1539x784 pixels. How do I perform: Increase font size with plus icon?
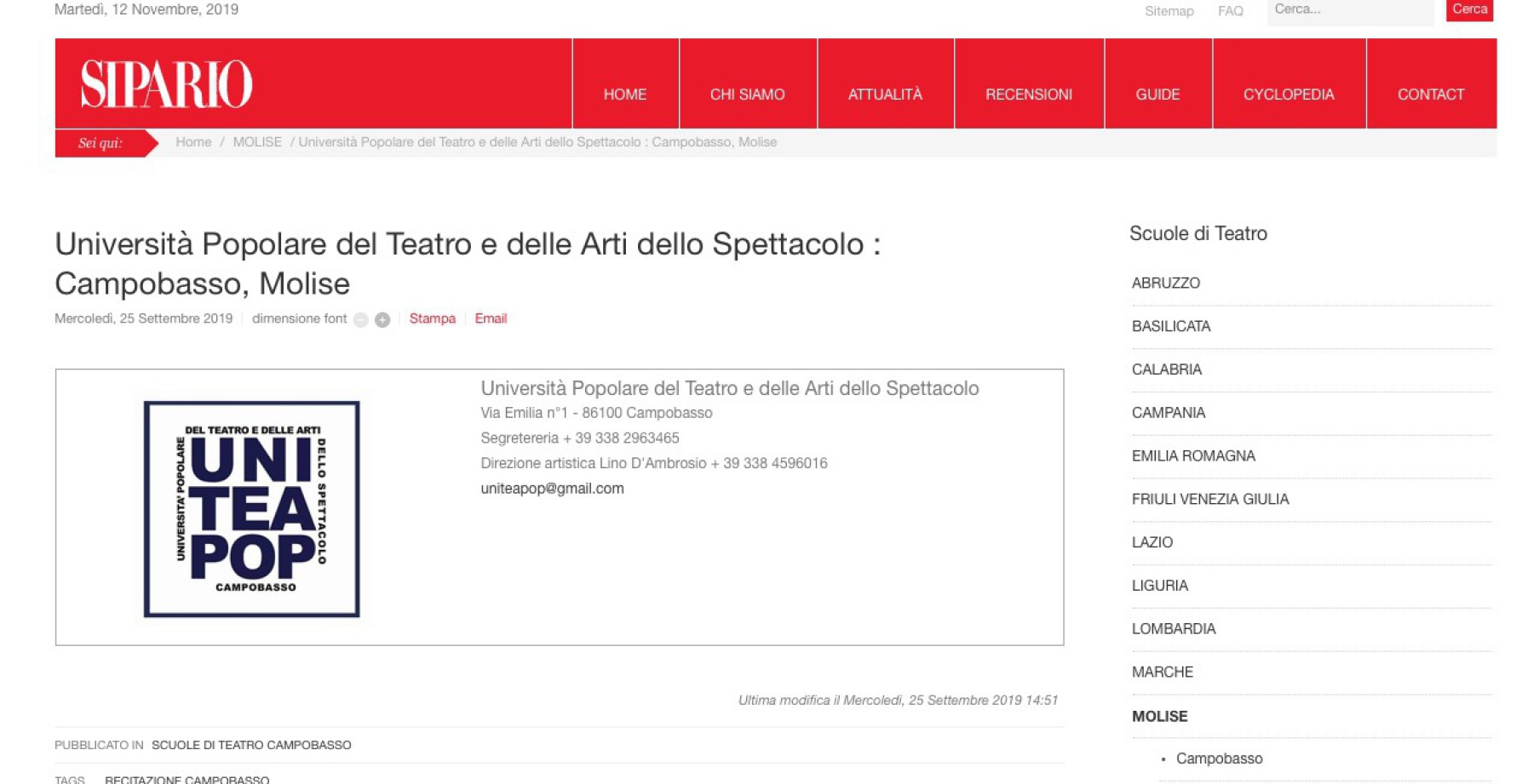tap(382, 320)
